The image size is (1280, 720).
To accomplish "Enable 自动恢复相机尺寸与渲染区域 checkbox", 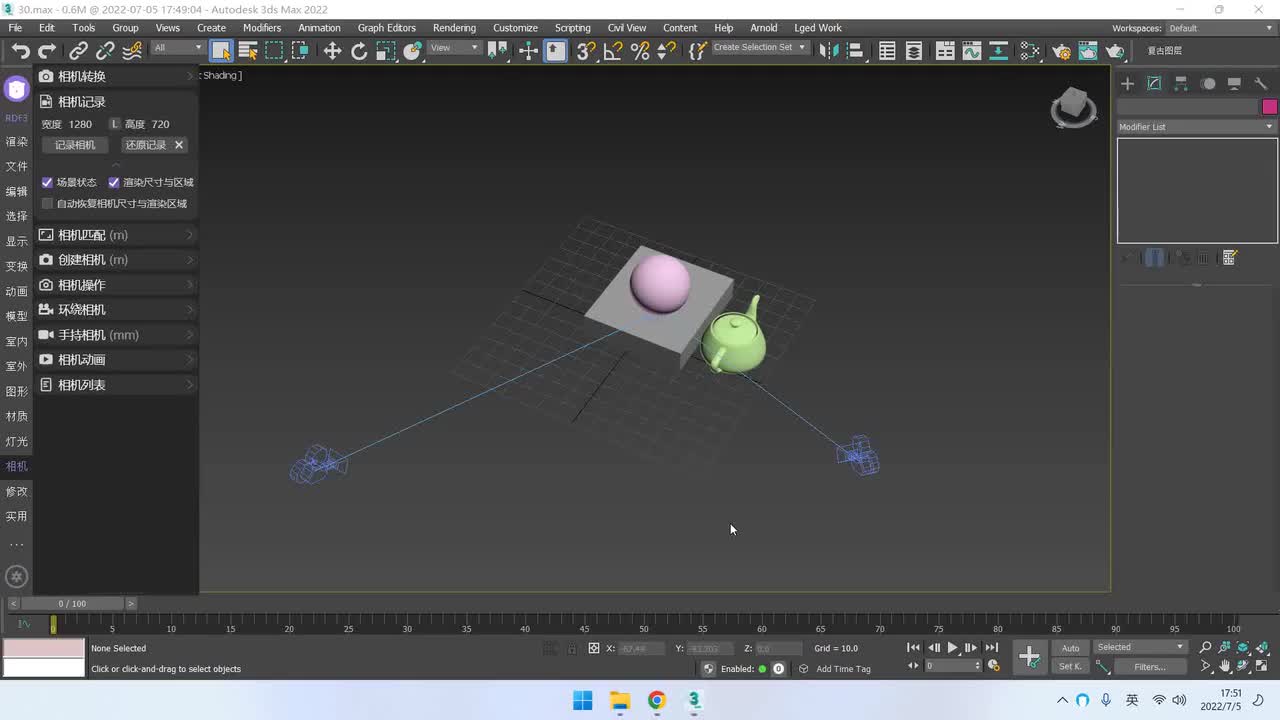I will tap(47, 204).
